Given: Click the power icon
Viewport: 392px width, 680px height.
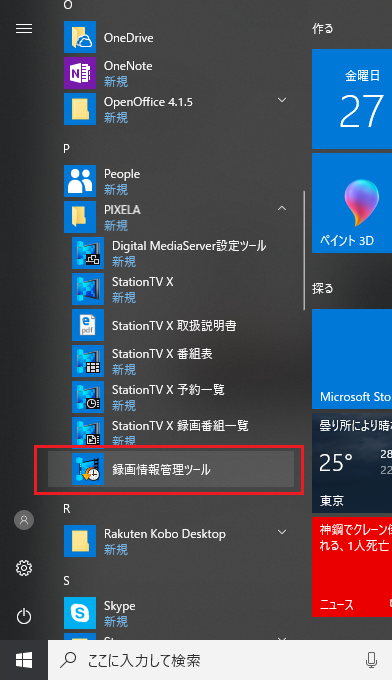Looking at the screenshot, I should (24, 616).
